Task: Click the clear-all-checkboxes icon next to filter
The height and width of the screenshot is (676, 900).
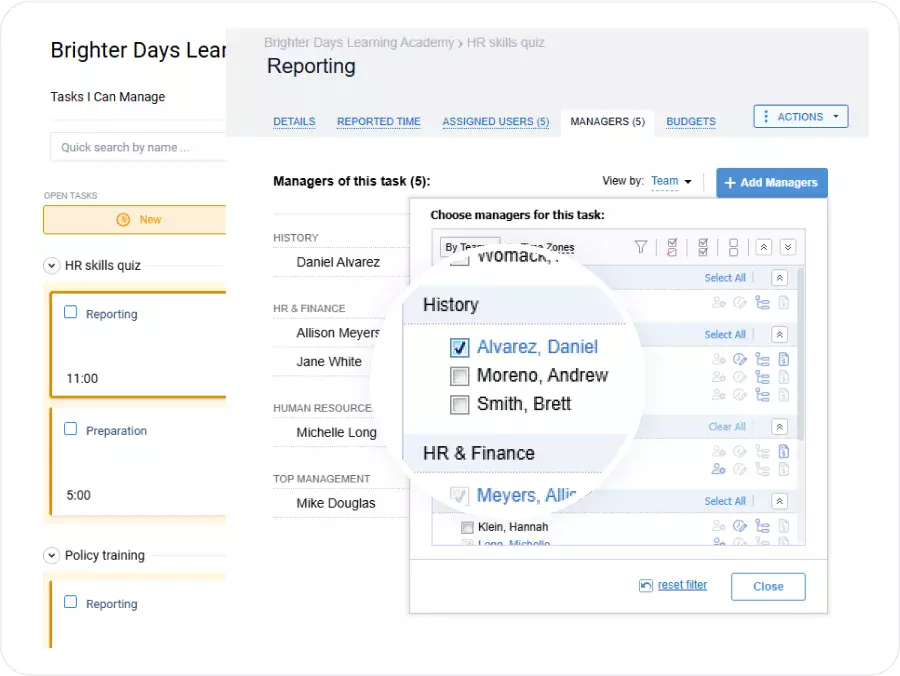Action: 671,246
